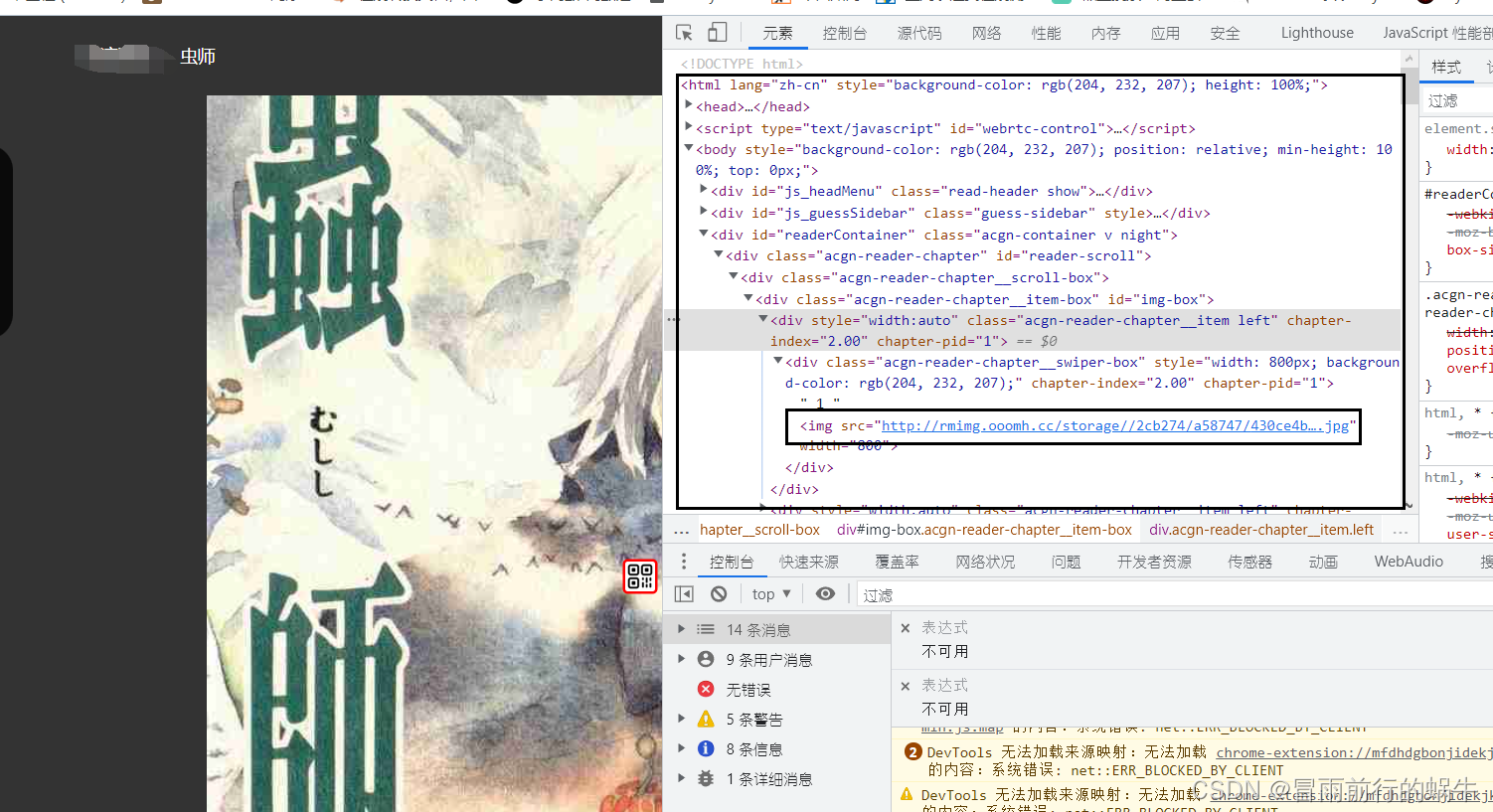Open the drawer three-dot menu

pos(684,562)
